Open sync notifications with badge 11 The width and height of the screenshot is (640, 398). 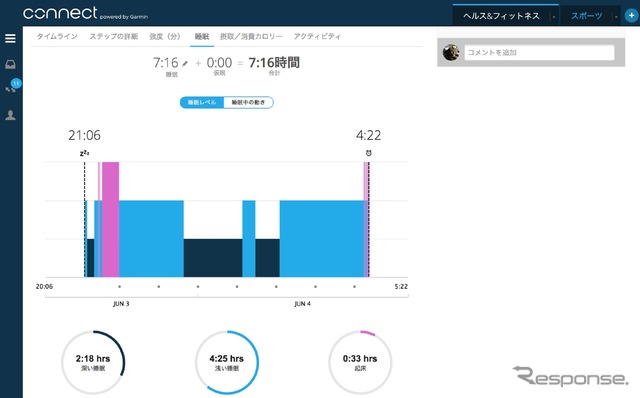click(x=12, y=87)
